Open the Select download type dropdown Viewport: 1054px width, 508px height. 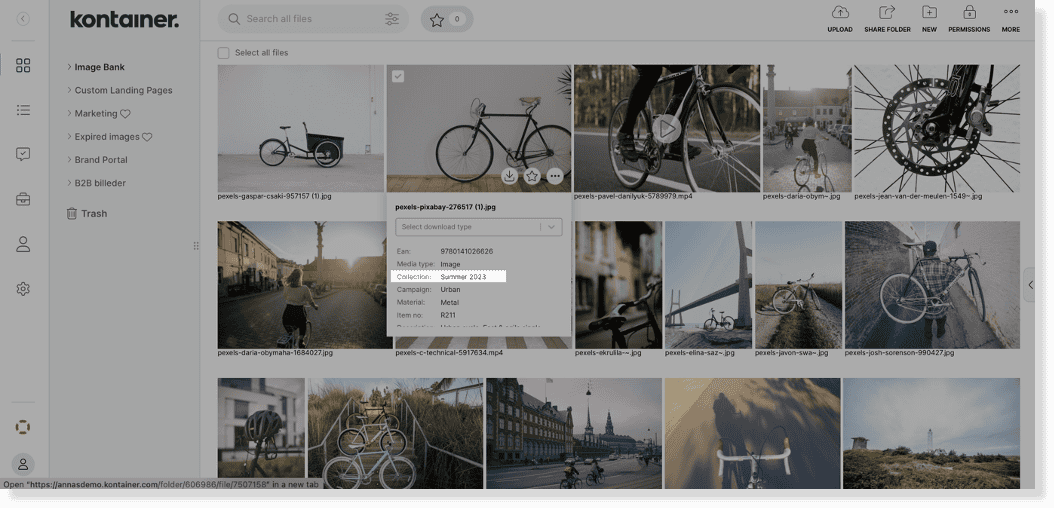479,227
